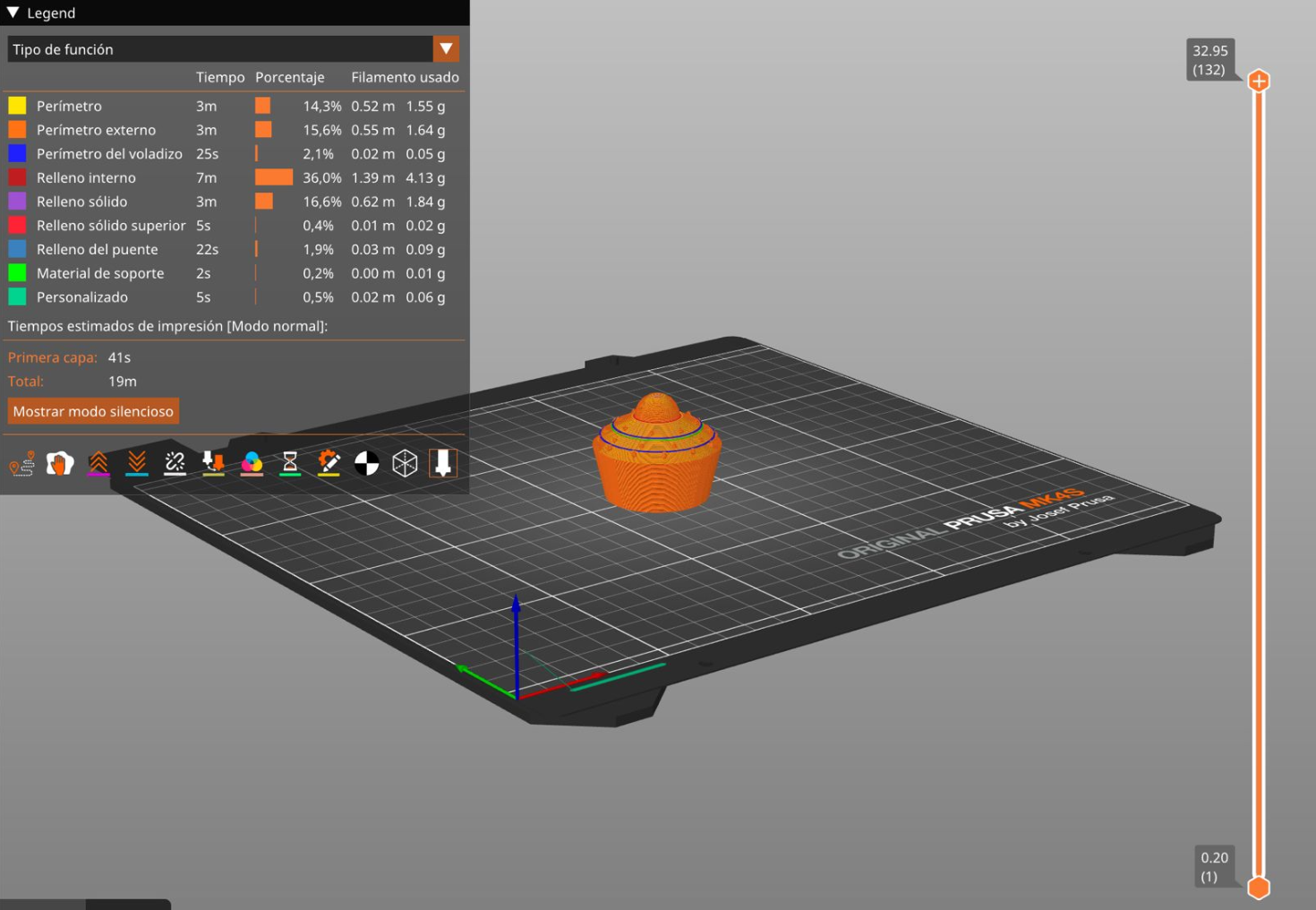Toggle print pauses hourglass icon
Viewport: 1316px width, 910px height.
coord(290,463)
